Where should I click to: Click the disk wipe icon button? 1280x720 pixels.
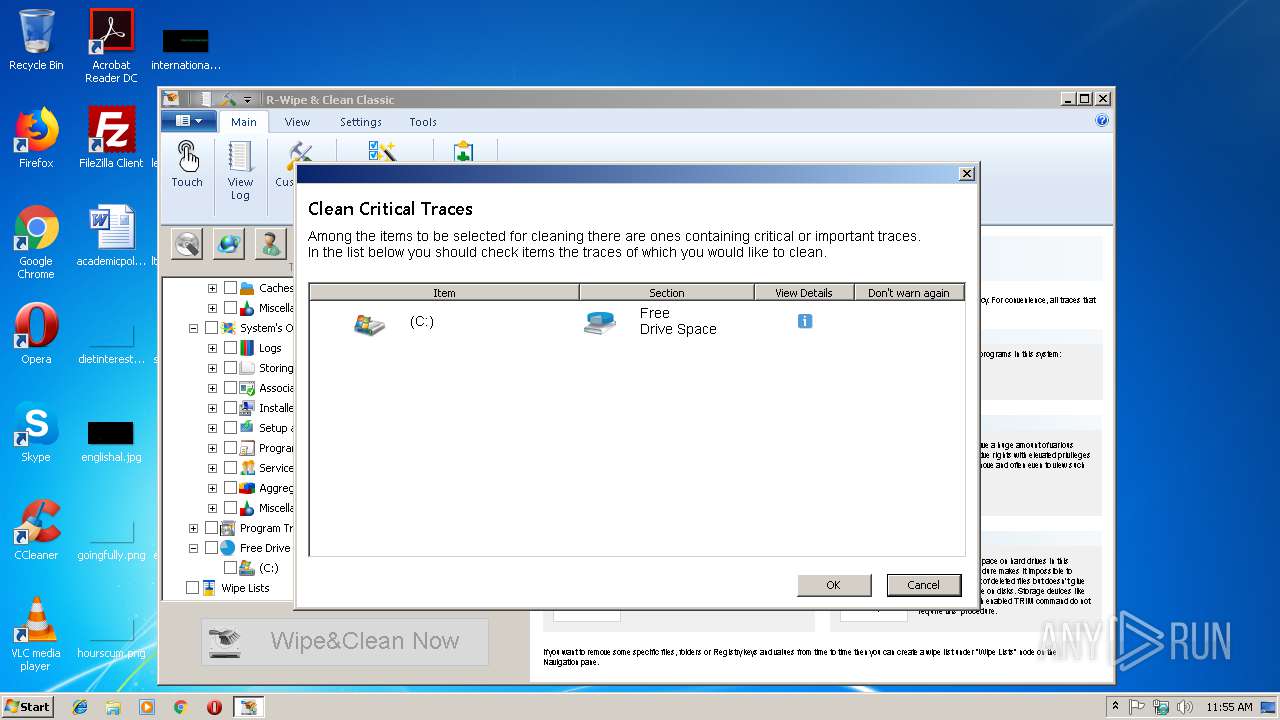[x=187, y=243]
